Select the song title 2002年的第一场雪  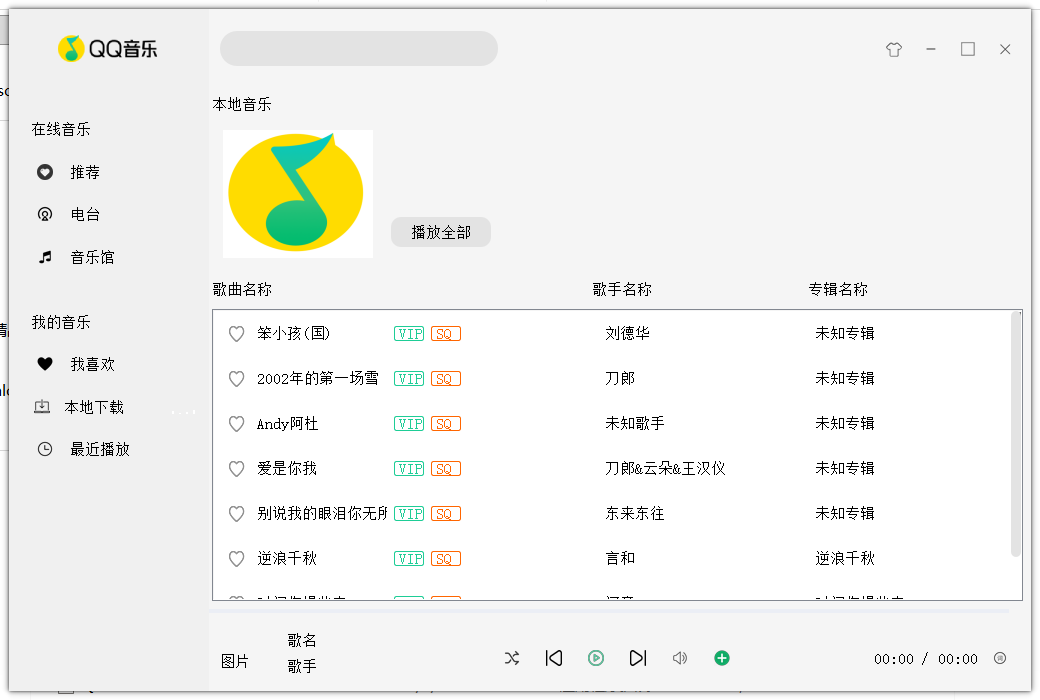coord(317,378)
